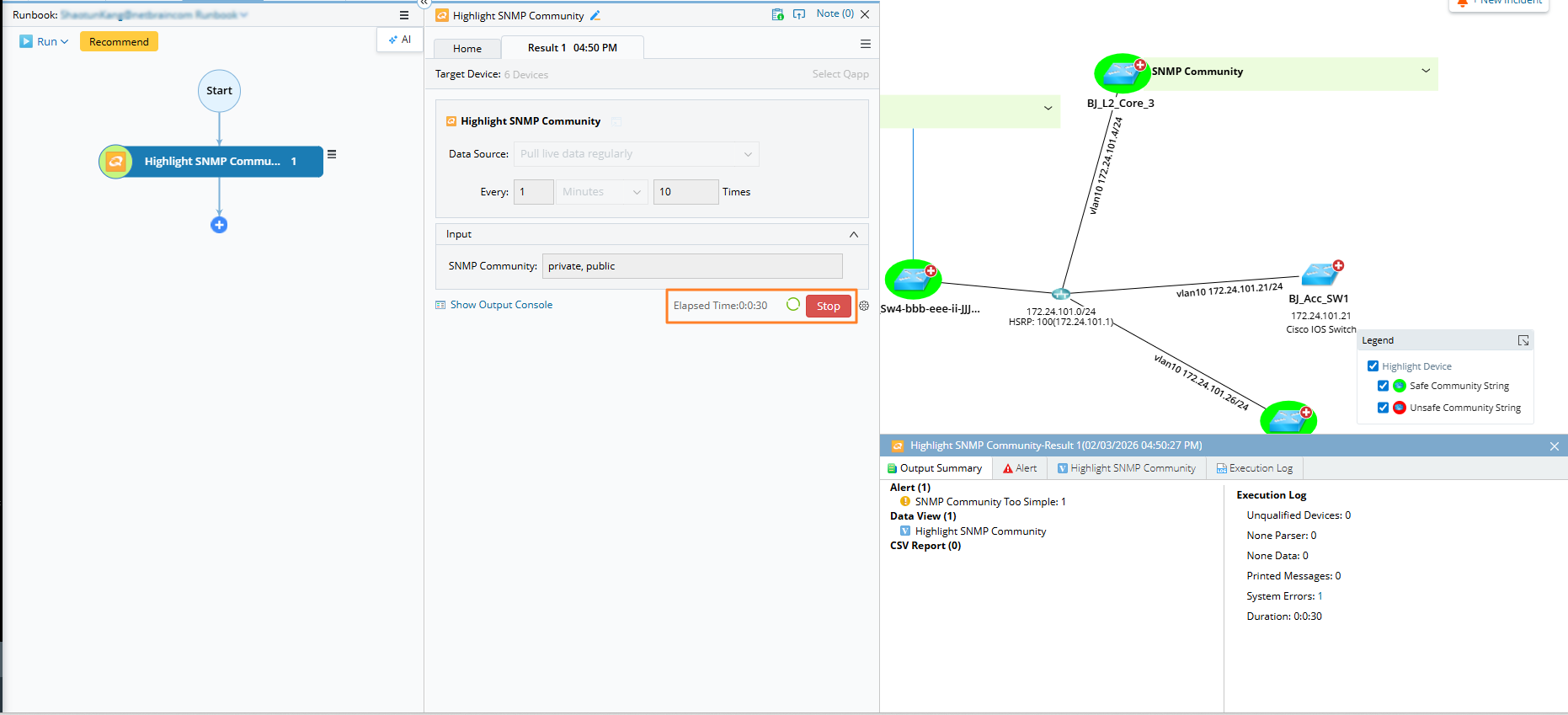Viewport: 1568px width, 715px height.
Task: Click the BJ_L2_Core_3 device icon
Action: [1123, 73]
